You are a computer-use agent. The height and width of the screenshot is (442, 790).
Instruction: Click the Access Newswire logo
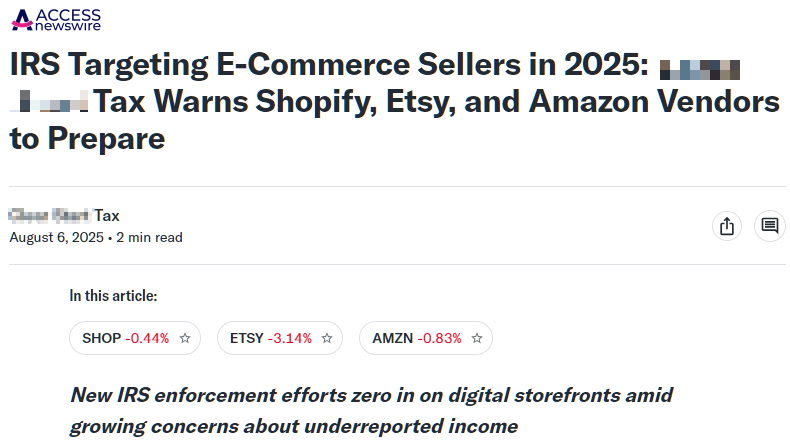click(56, 20)
